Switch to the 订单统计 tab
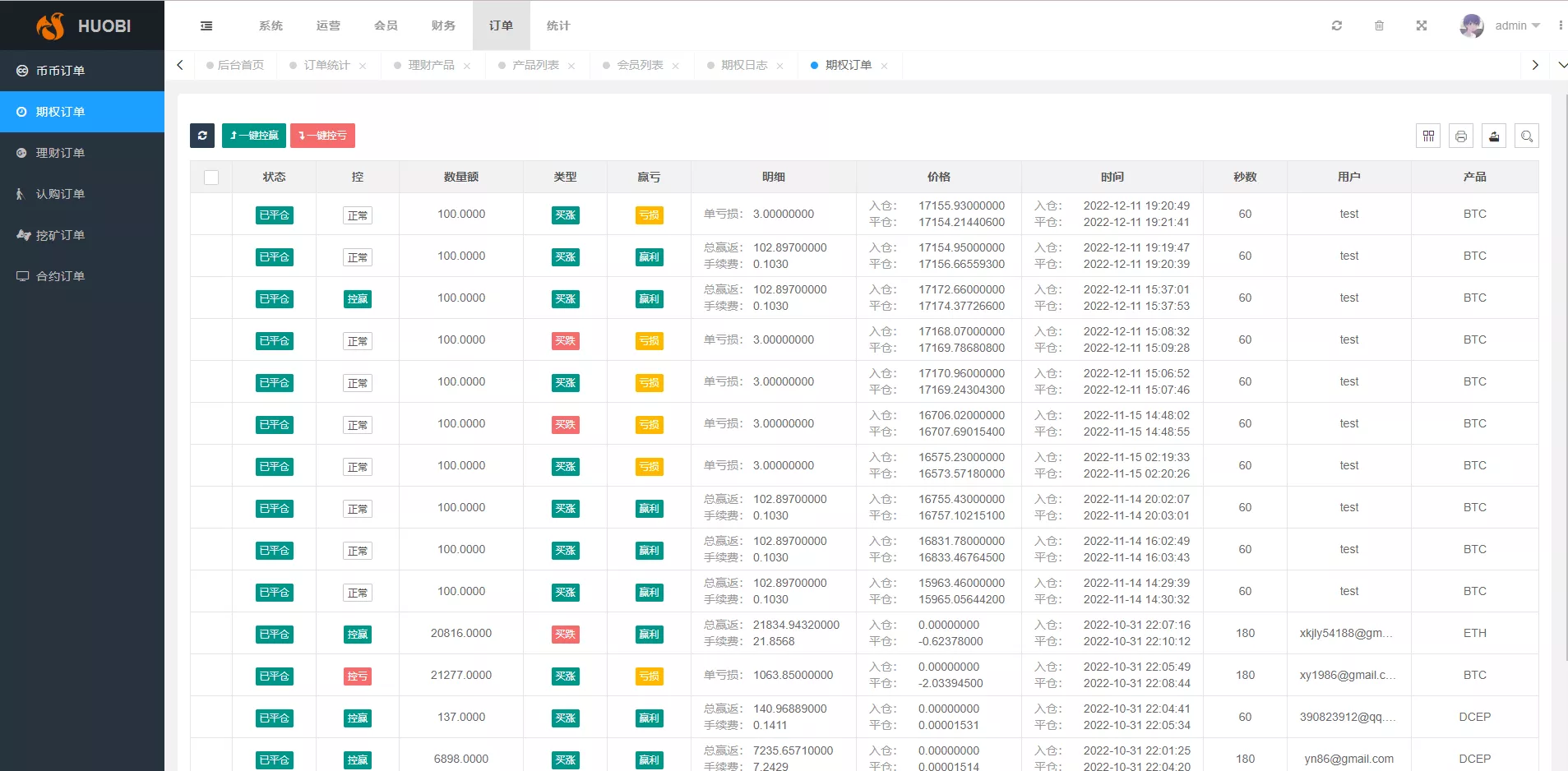Image resolution: width=1568 pixels, height=771 pixels. click(326, 65)
